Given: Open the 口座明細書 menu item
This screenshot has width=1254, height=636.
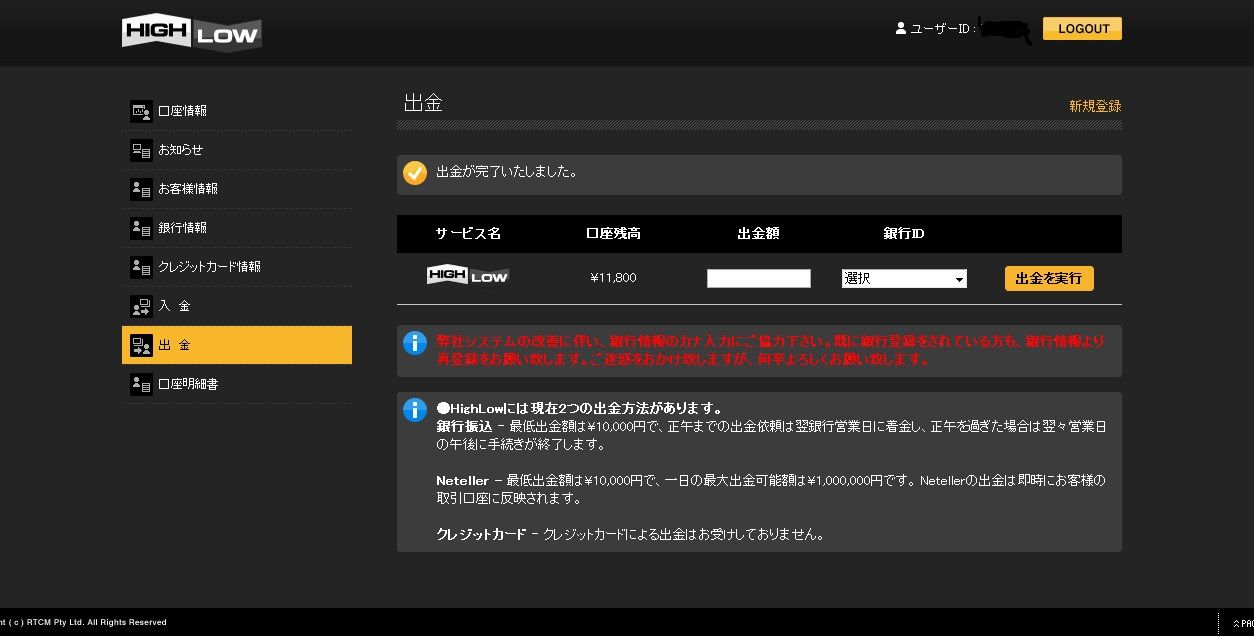Looking at the screenshot, I should point(237,384).
